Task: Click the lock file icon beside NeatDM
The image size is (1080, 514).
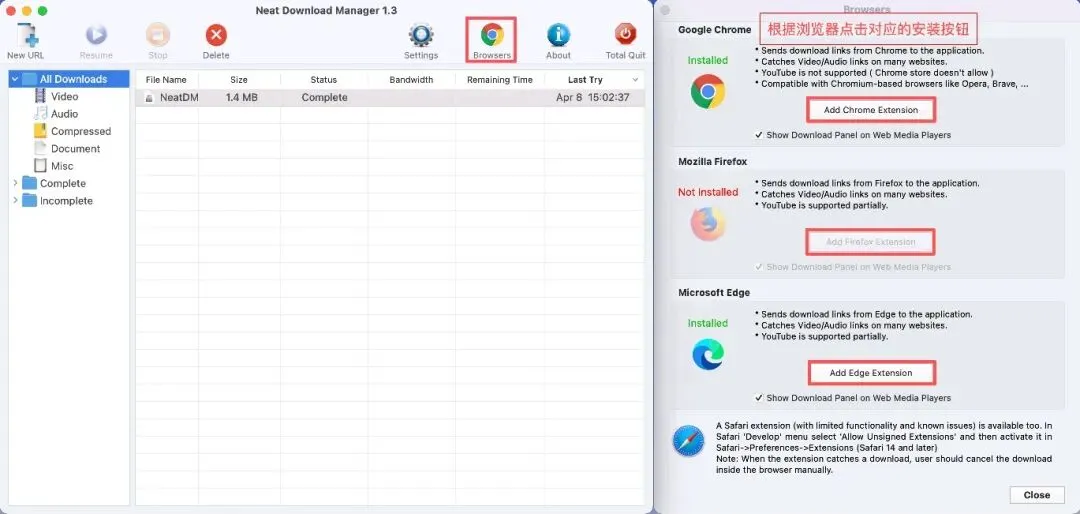Action: 147,99
